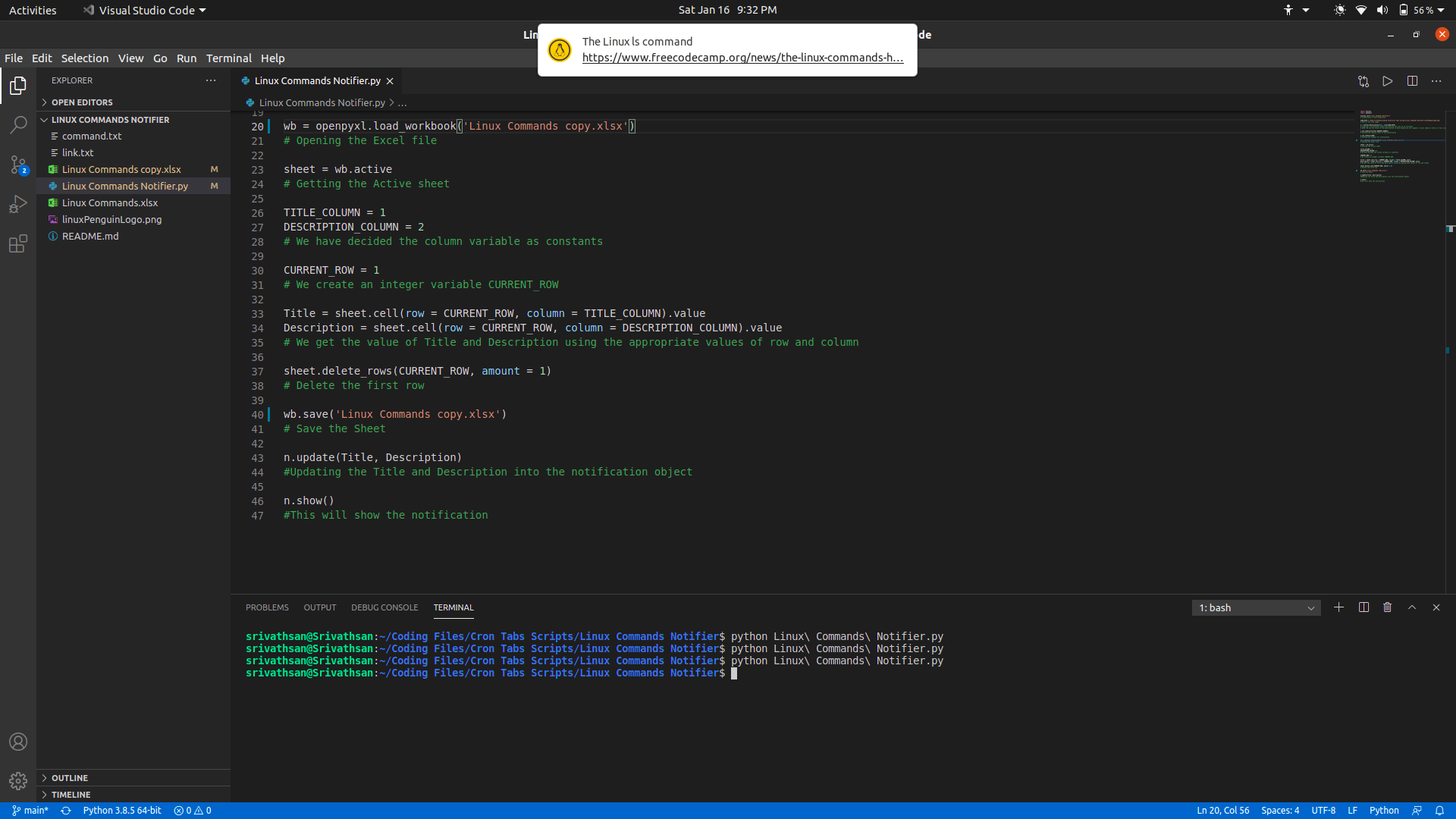Create a new terminal with plus icon

[x=1339, y=607]
